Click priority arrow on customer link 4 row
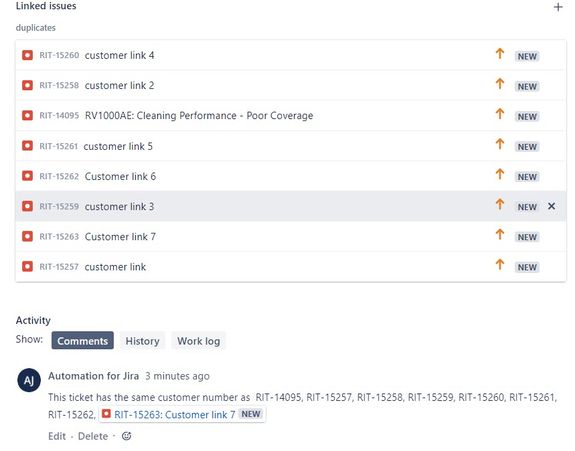Viewport: 575px width, 451px height. [x=500, y=54]
